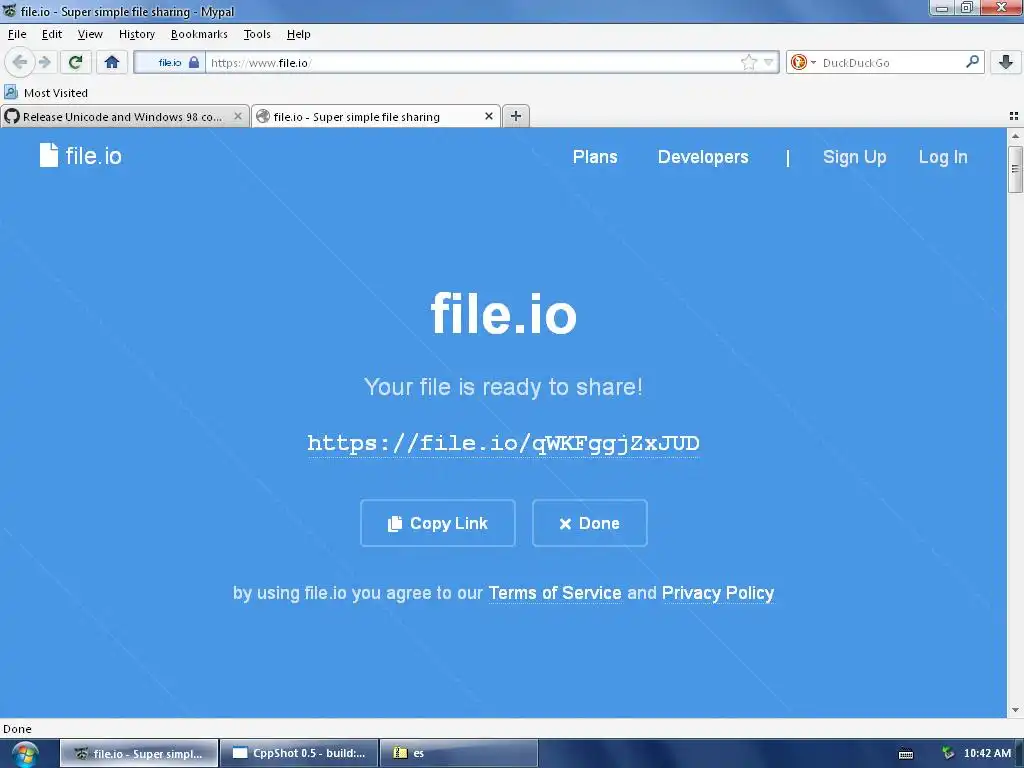The height and width of the screenshot is (768, 1024).
Task: Click the Log In link
Action: point(943,157)
